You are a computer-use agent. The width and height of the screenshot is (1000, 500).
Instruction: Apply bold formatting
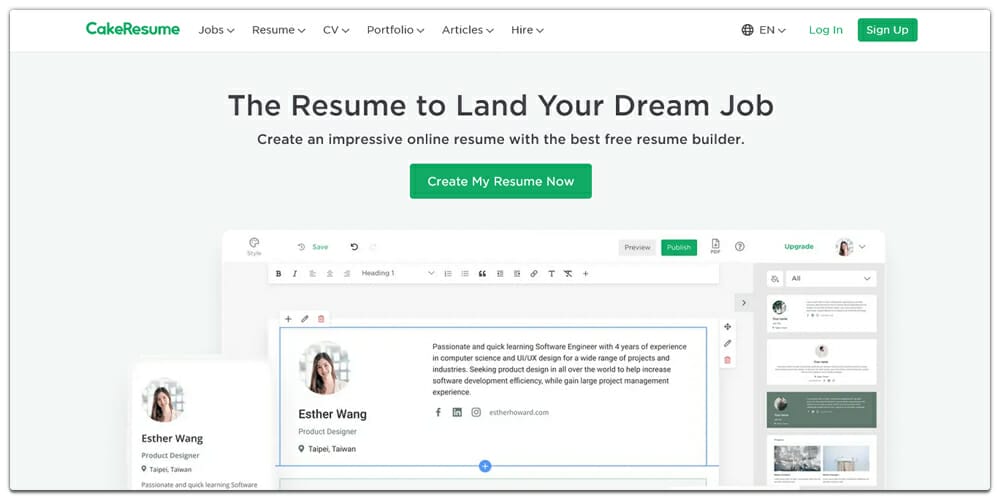[x=278, y=274]
